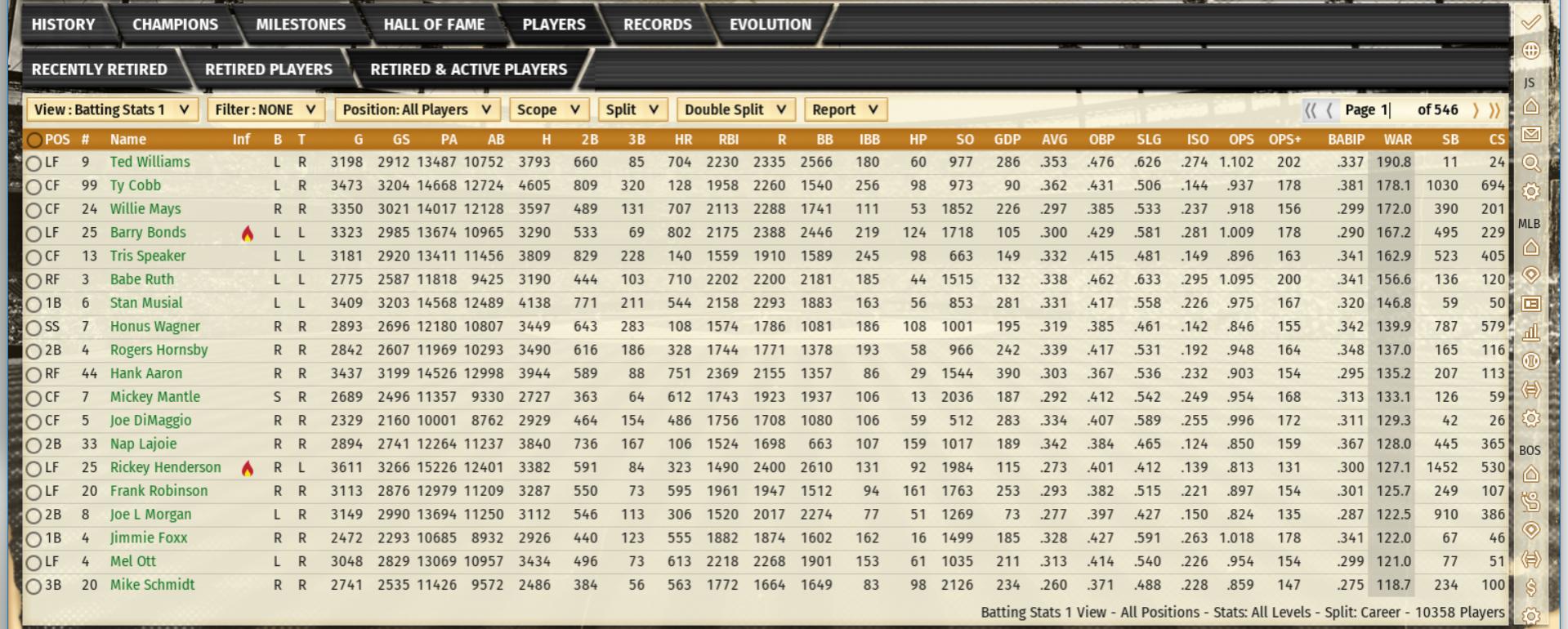
Task: Open the View: Batting Stats 1 dropdown
Action: (112, 109)
